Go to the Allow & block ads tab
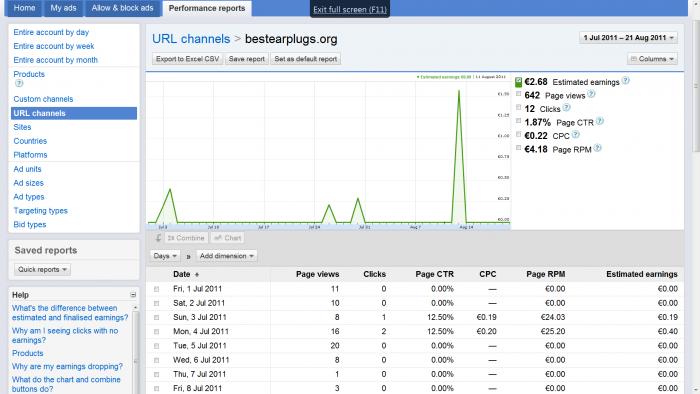Screen dimensions: 700x394 [122, 8]
